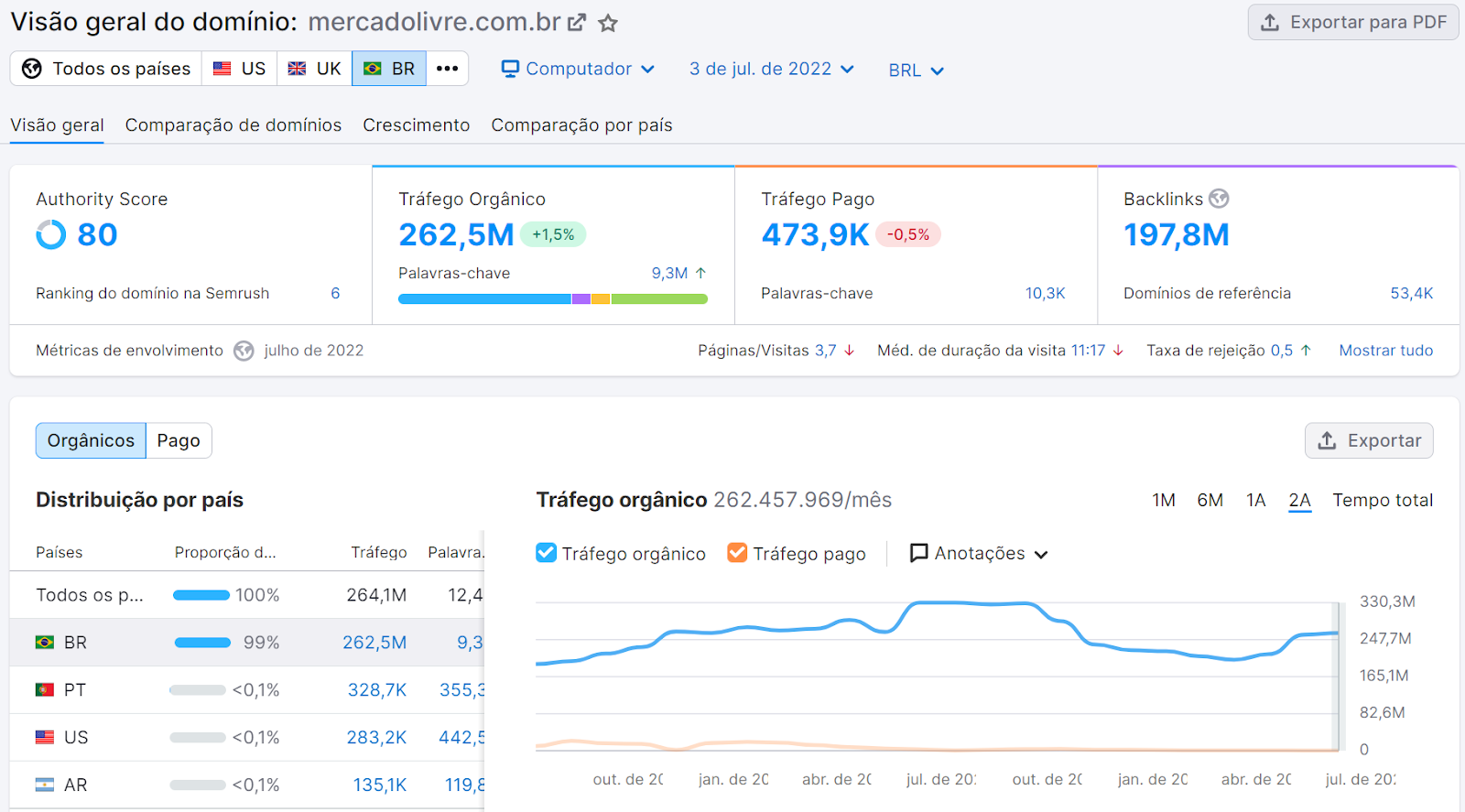Open paid traffic value 473,9K
The height and width of the screenshot is (812, 1465).
[815, 235]
